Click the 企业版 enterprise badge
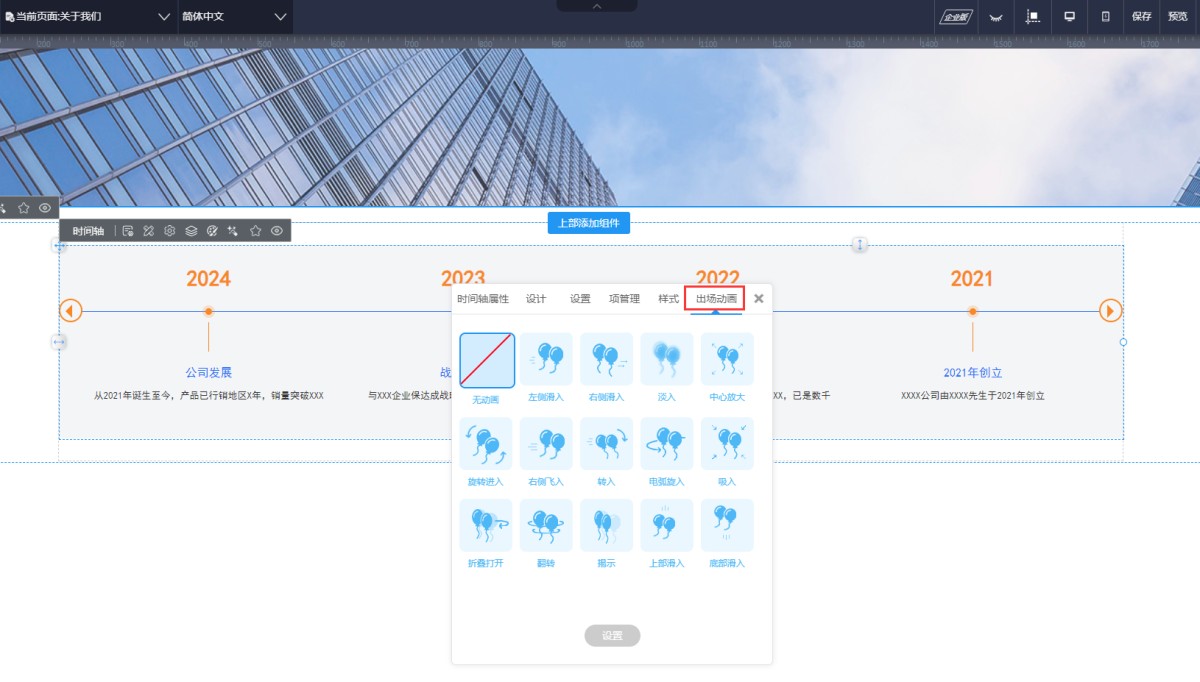 tap(957, 17)
